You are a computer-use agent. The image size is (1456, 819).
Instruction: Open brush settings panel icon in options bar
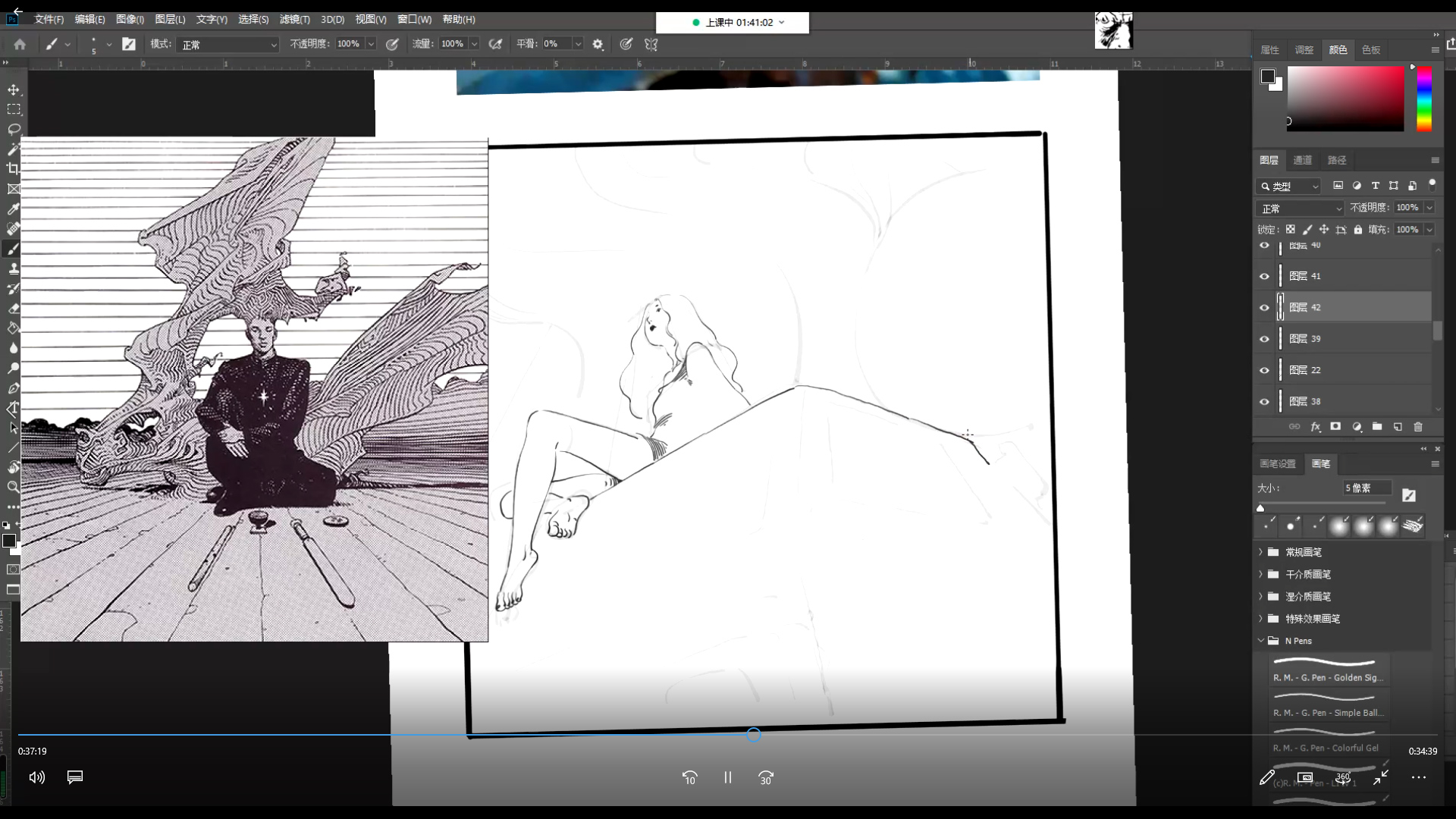tap(129, 44)
